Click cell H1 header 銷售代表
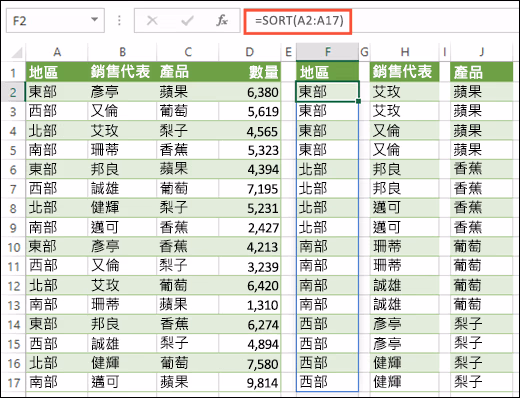The image size is (520, 398). tap(405, 72)
